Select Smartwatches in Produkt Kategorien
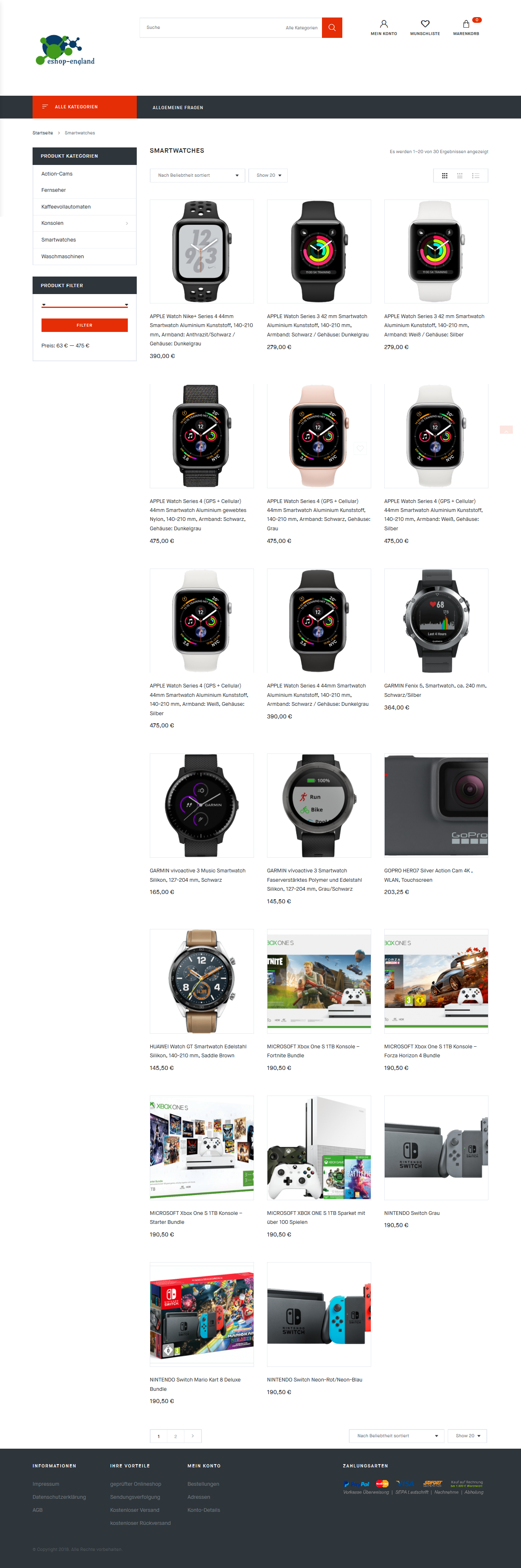Screen dimensions: 521x1568 (59, 240)
